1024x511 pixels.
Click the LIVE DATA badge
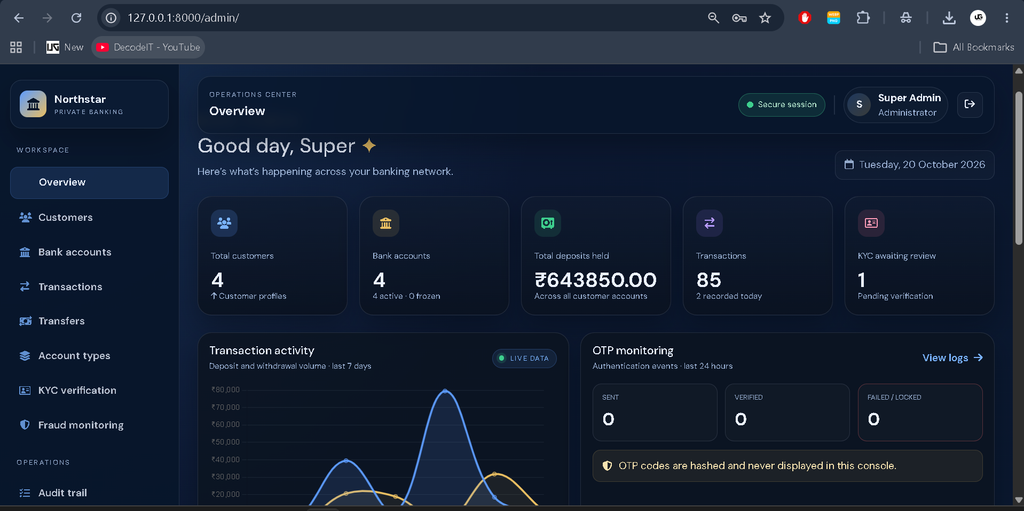click(x=524, y=358)
